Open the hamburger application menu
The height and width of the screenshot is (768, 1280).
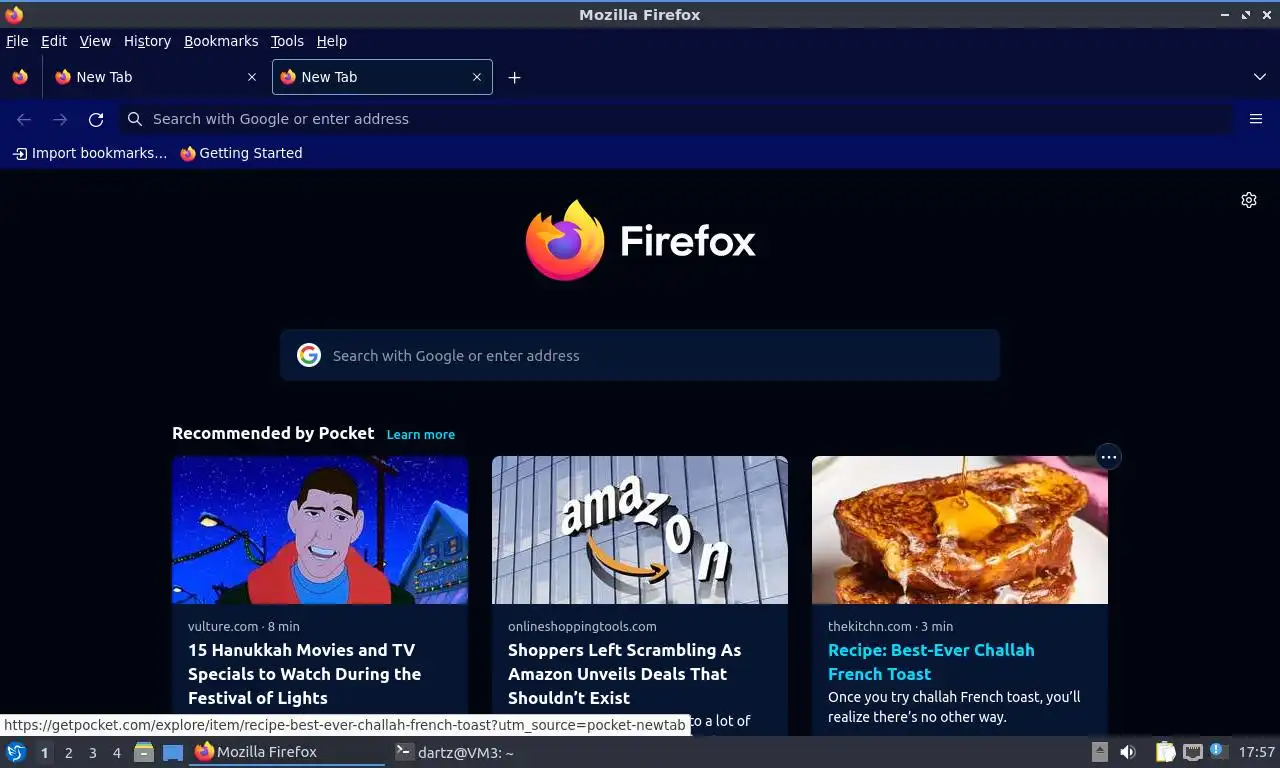(x=1256, y=119)
